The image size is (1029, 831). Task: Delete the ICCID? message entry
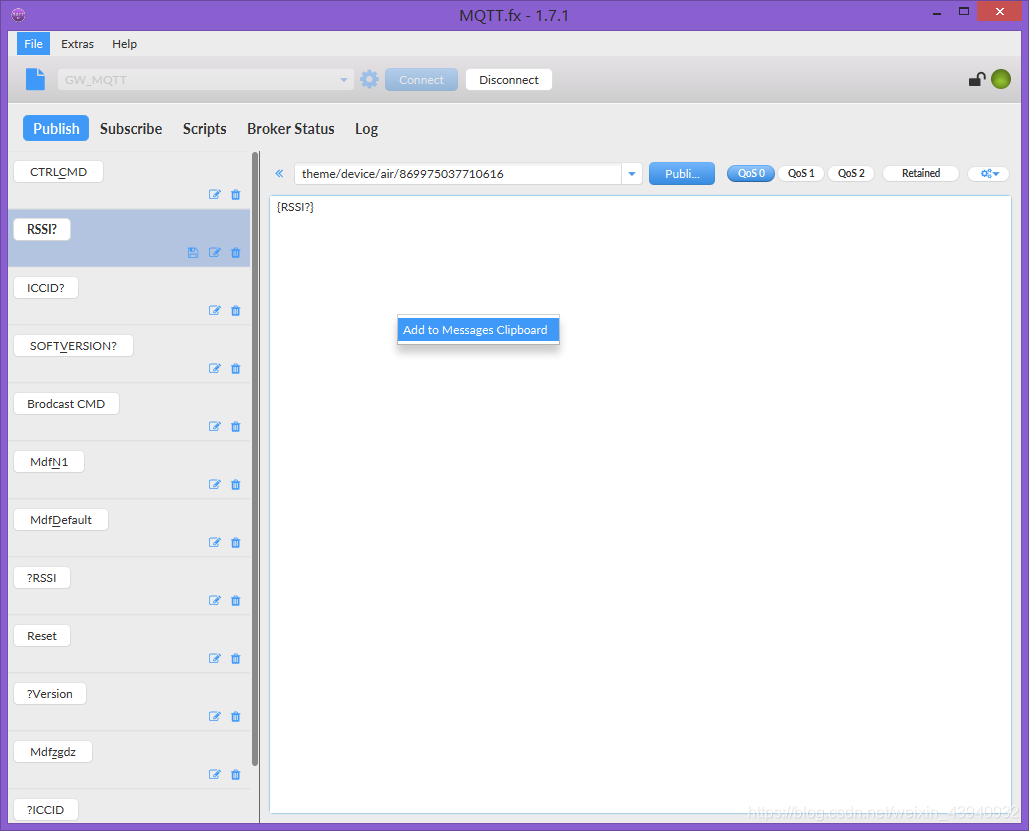click(x=236, y=310)
